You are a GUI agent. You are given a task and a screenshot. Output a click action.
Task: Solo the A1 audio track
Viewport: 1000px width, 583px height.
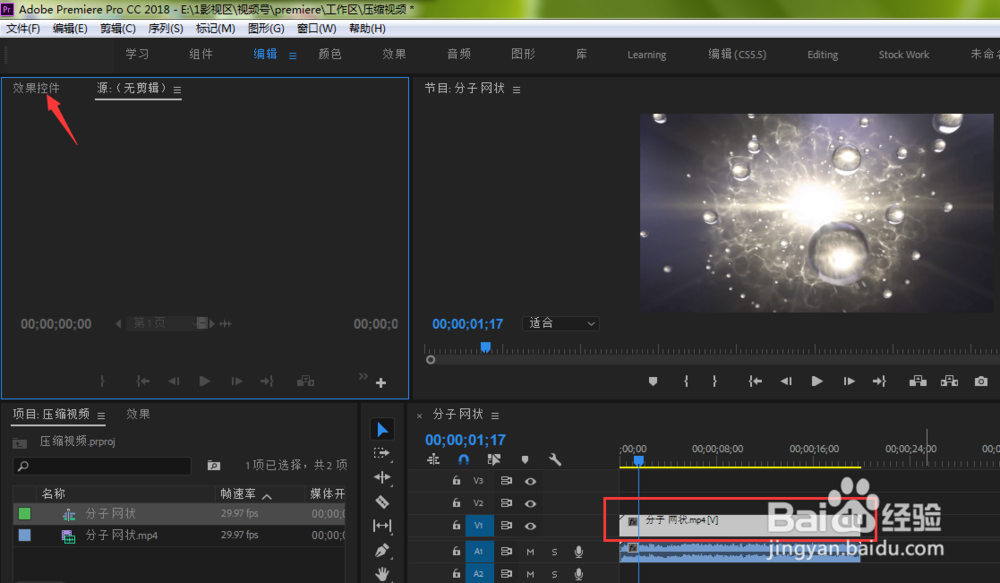pyautogui.click(x=554, y=552)
